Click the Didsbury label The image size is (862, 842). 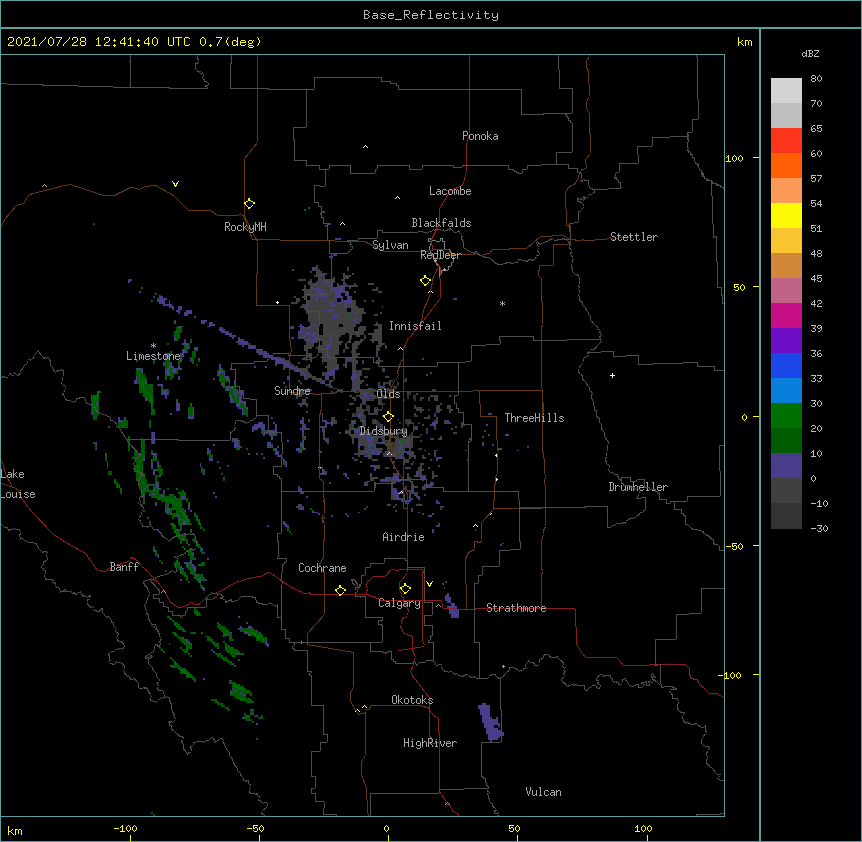tap(384, 431)
